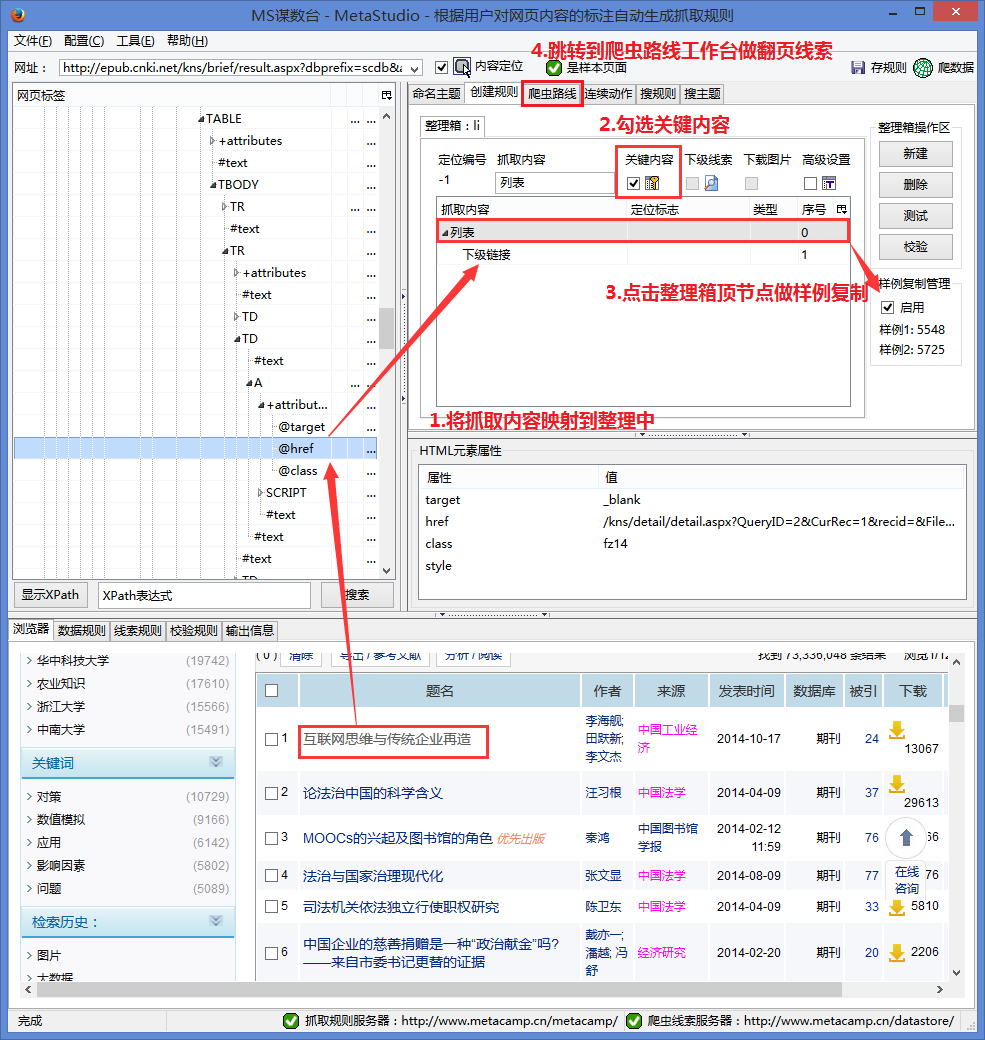Check the download image checkbox
This screenshot has width=985, height=1040.
click(x=752, y=183)
